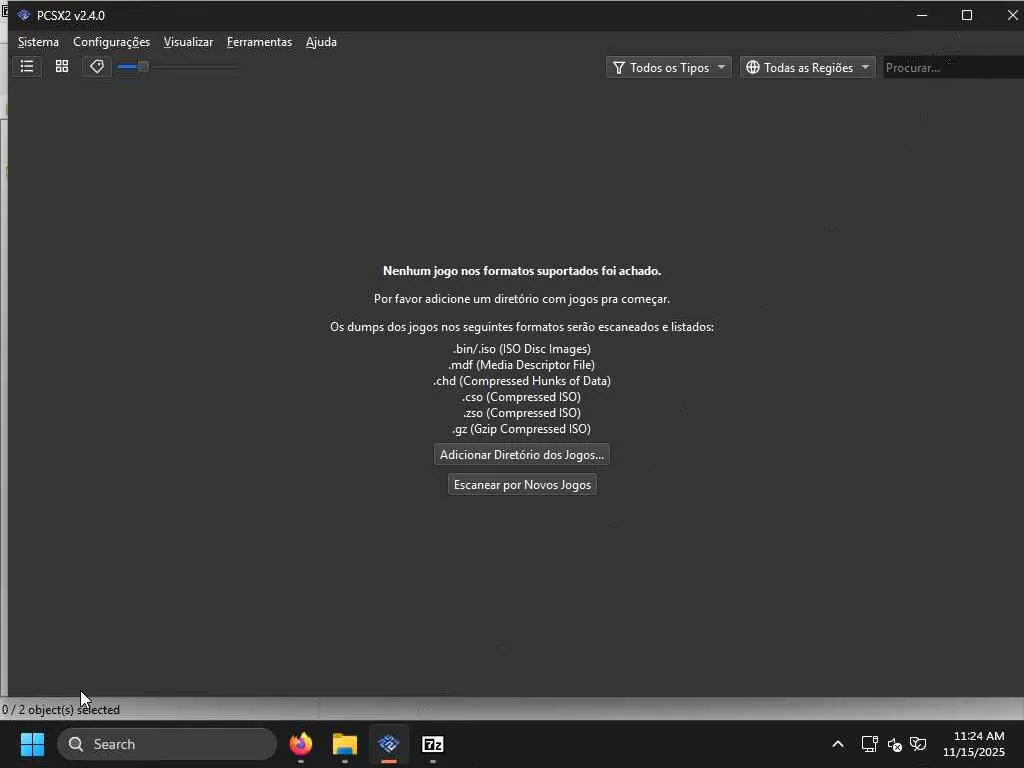This screenshot has height=768, width=1024.
Task: Click the PCSX2 logo in title bar
Action: click(x=24, y=15)
